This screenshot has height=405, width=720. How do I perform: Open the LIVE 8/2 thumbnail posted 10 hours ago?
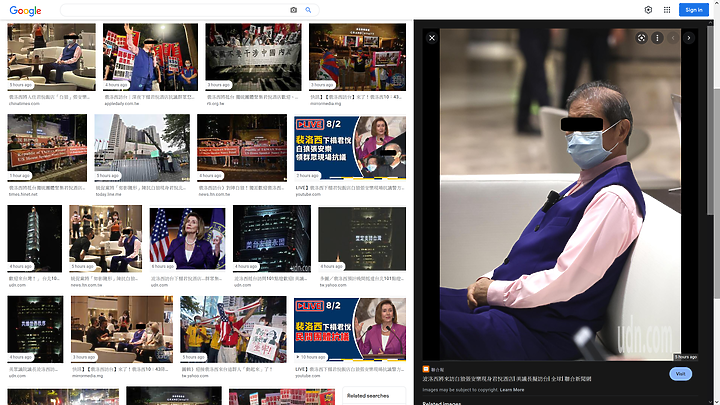tap(350, 329)
